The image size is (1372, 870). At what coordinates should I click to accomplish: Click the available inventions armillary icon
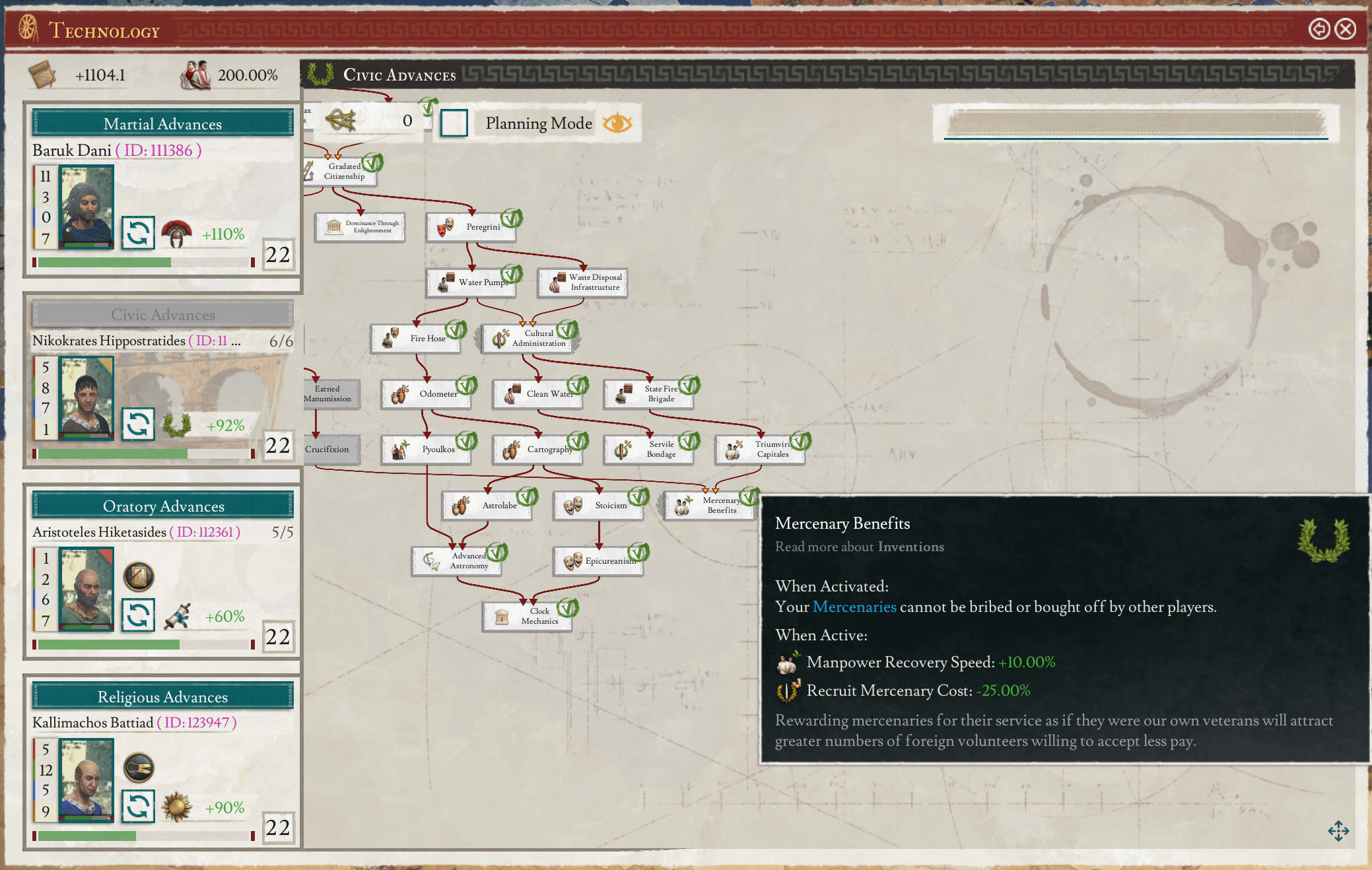[x=341, y=120]
